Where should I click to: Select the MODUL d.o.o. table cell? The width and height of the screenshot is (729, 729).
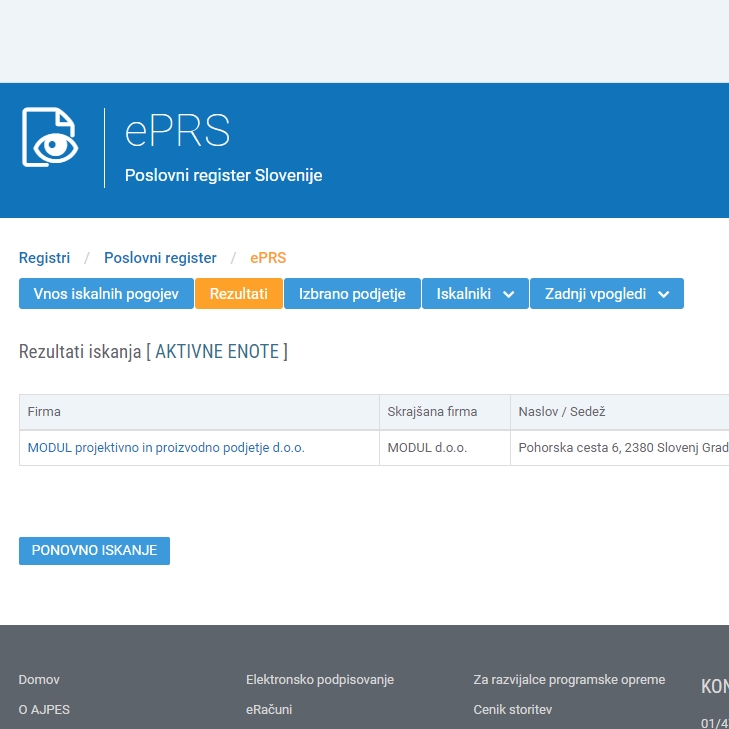445,448
